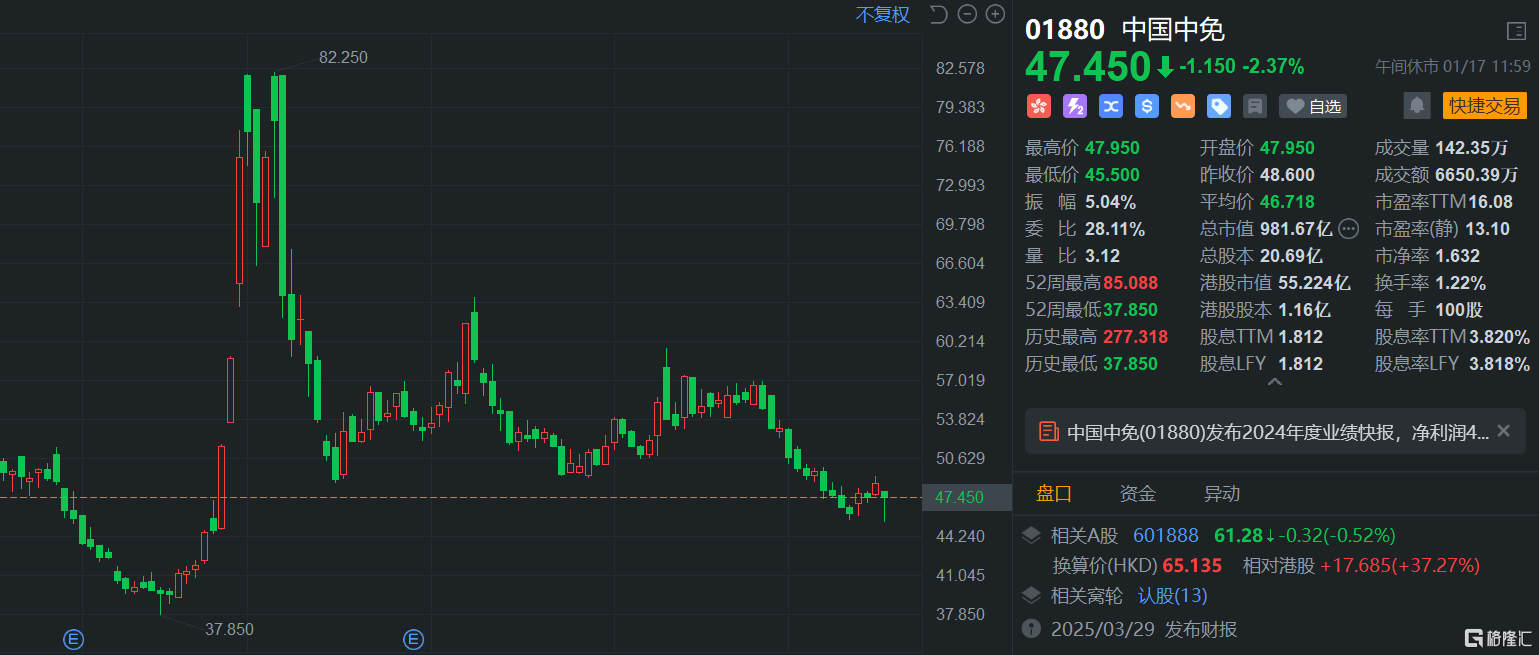Click the news document icon on the banner
Image resolution: width=1539 pixels, height=655 pixels.
[x=1049, y=432]
